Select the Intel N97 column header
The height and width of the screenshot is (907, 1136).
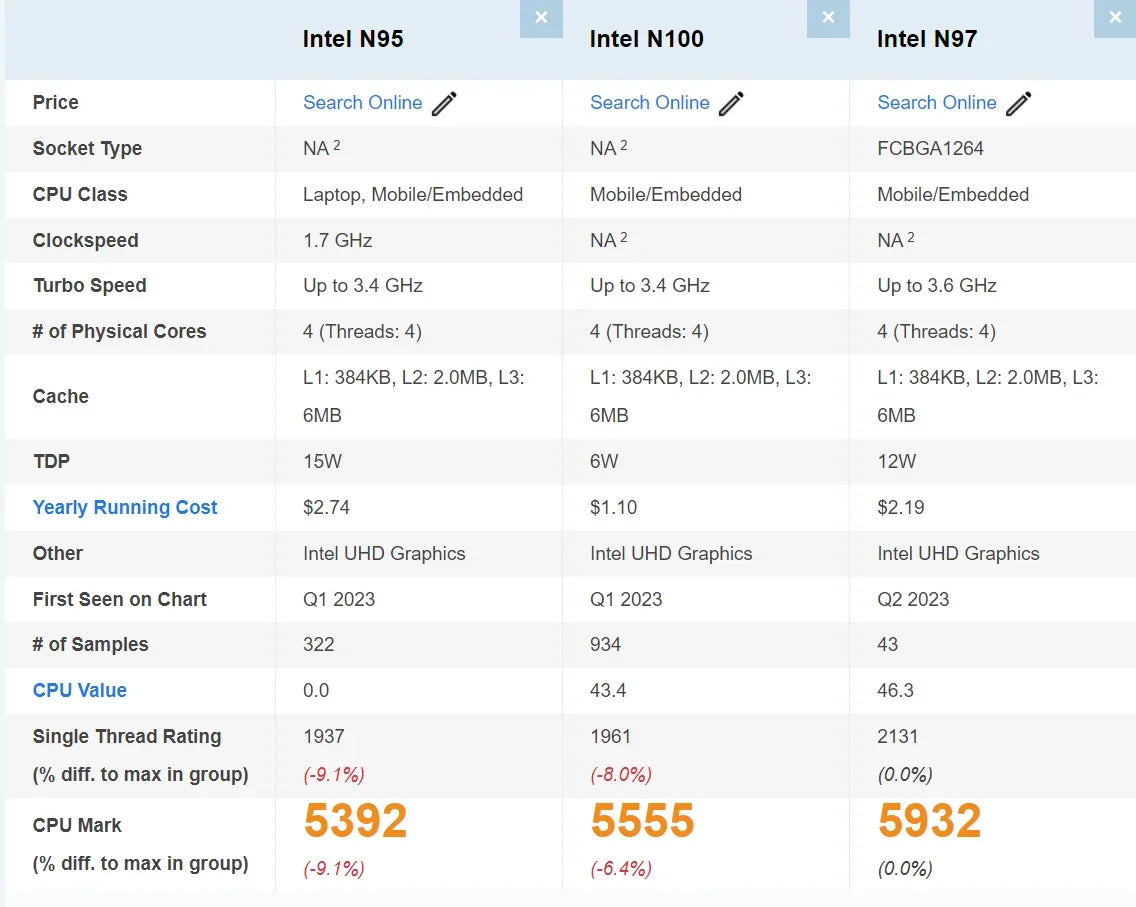click(927, 39)
